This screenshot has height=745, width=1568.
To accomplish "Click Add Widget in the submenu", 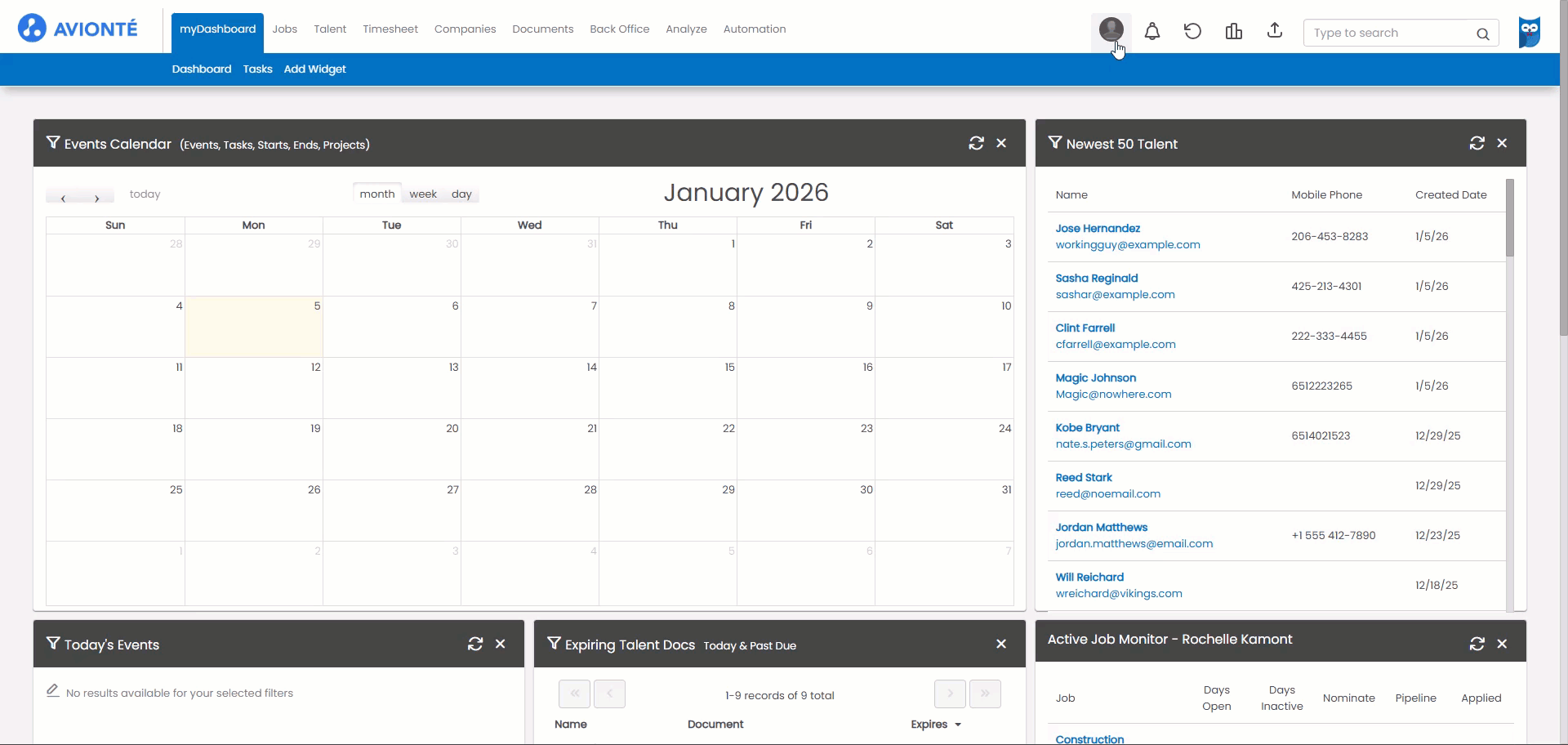I will pyautogui.click(x=314, y=69).
